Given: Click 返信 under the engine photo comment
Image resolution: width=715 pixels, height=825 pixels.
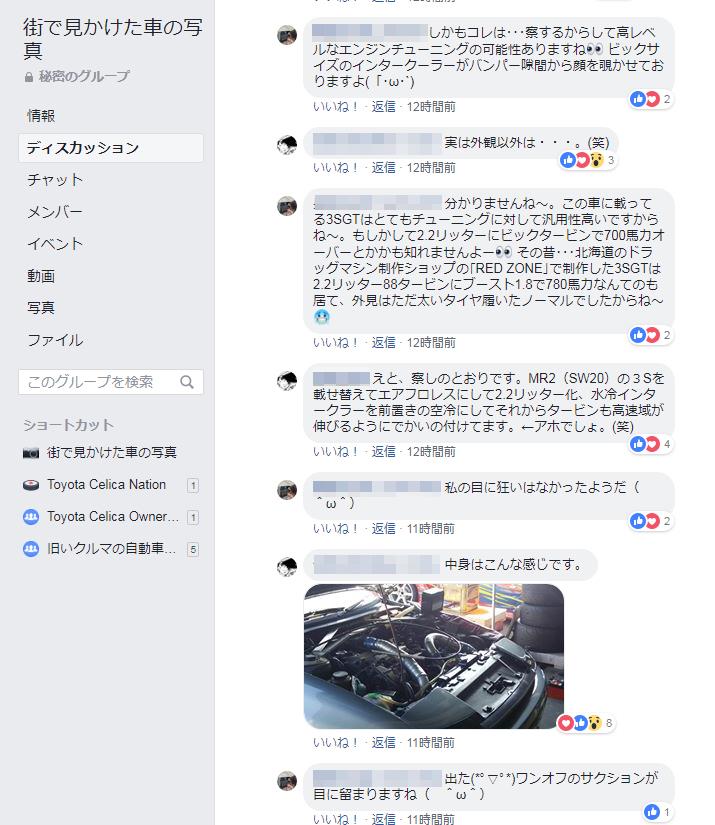Looking at the screenshot, I should pos(384,742).
